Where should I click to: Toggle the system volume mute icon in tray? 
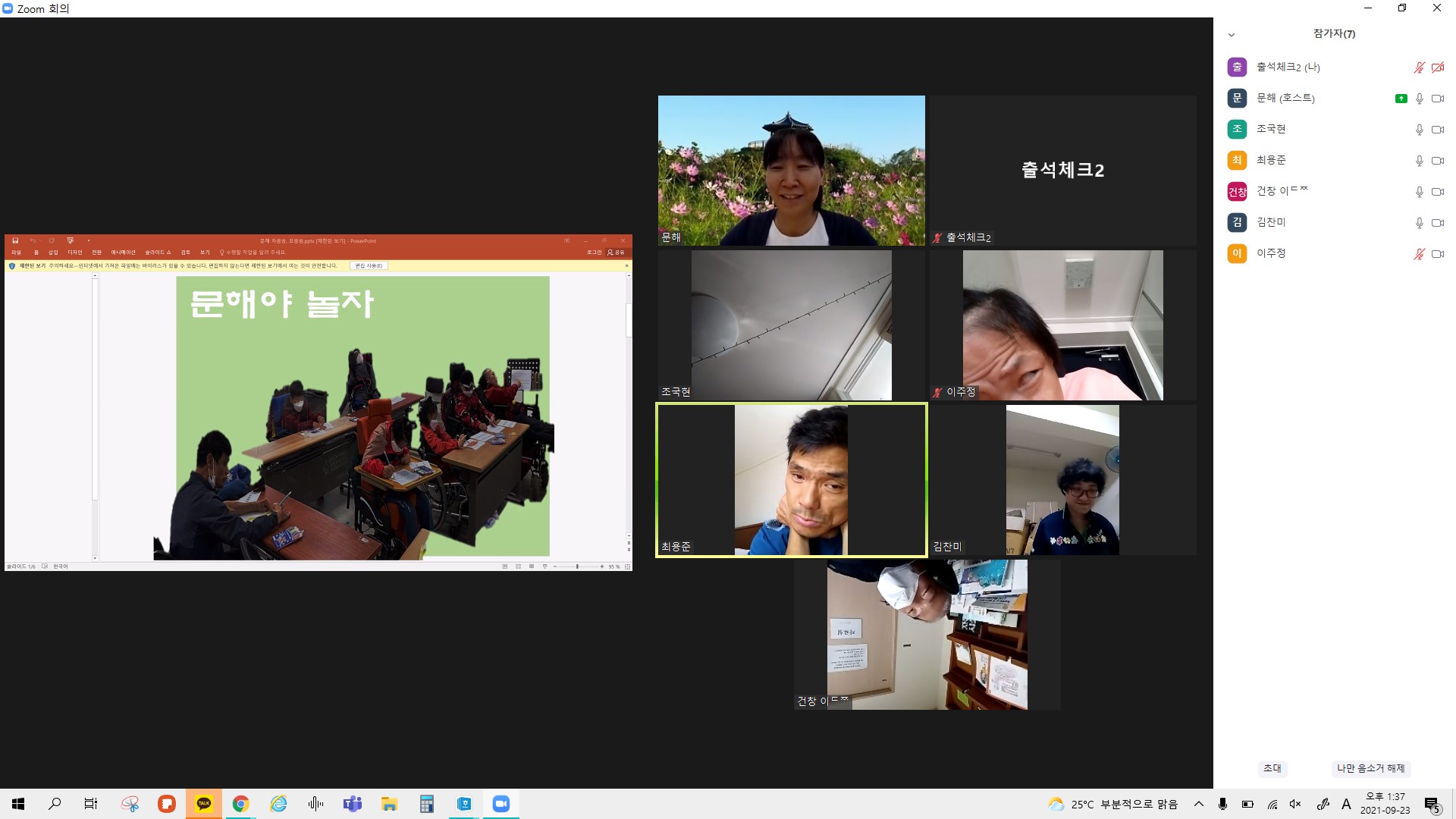[x=1295, y=804]
